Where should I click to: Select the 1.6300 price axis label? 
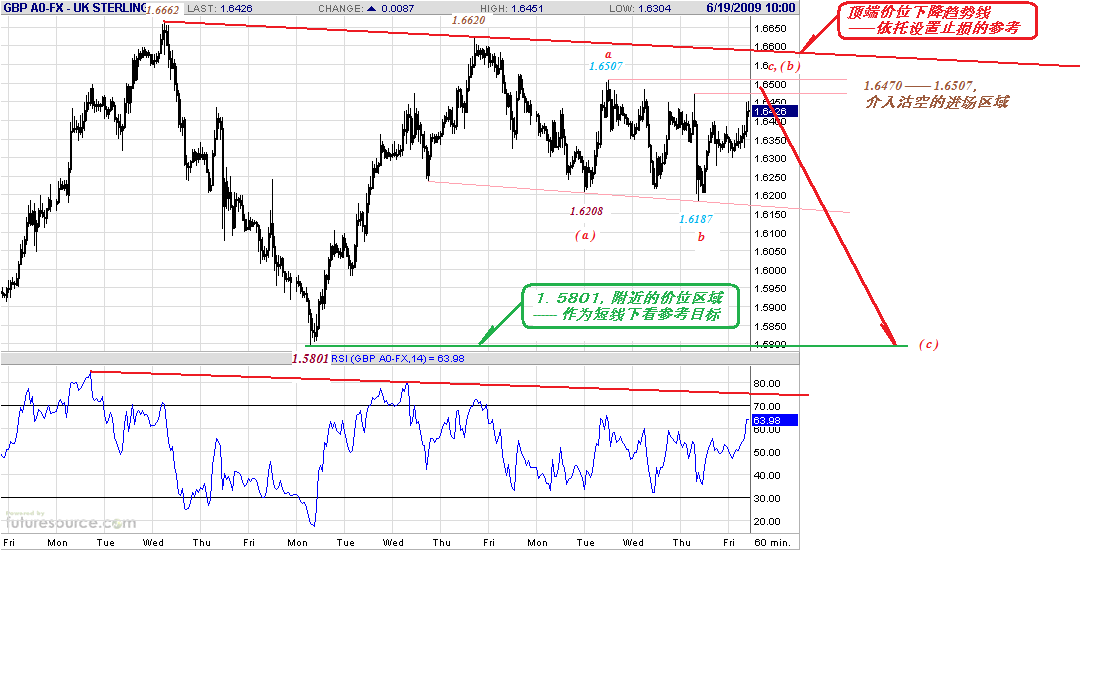pyautogui.click(x=770, y=158)
